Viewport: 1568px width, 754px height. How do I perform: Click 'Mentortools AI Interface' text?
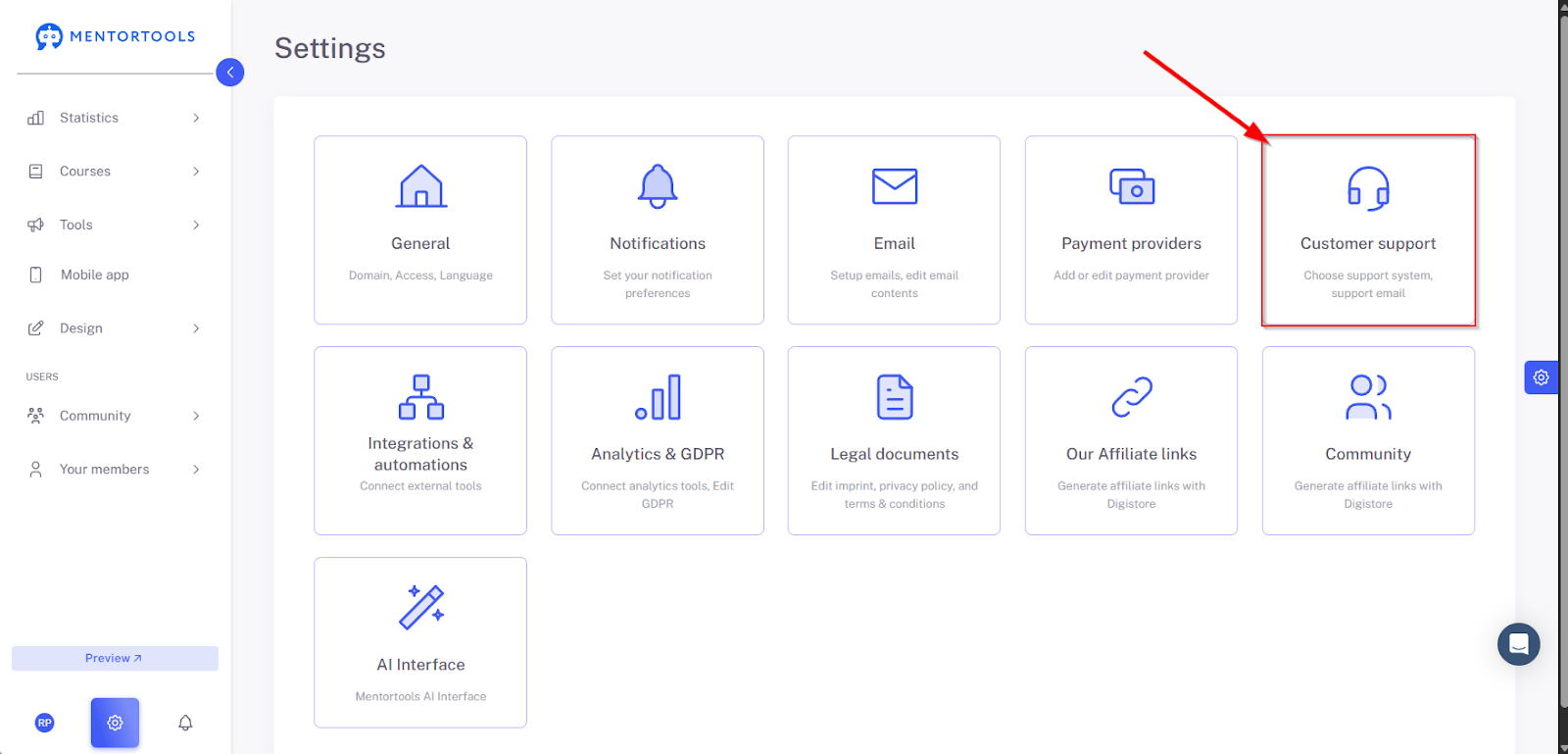click(420, 697)
